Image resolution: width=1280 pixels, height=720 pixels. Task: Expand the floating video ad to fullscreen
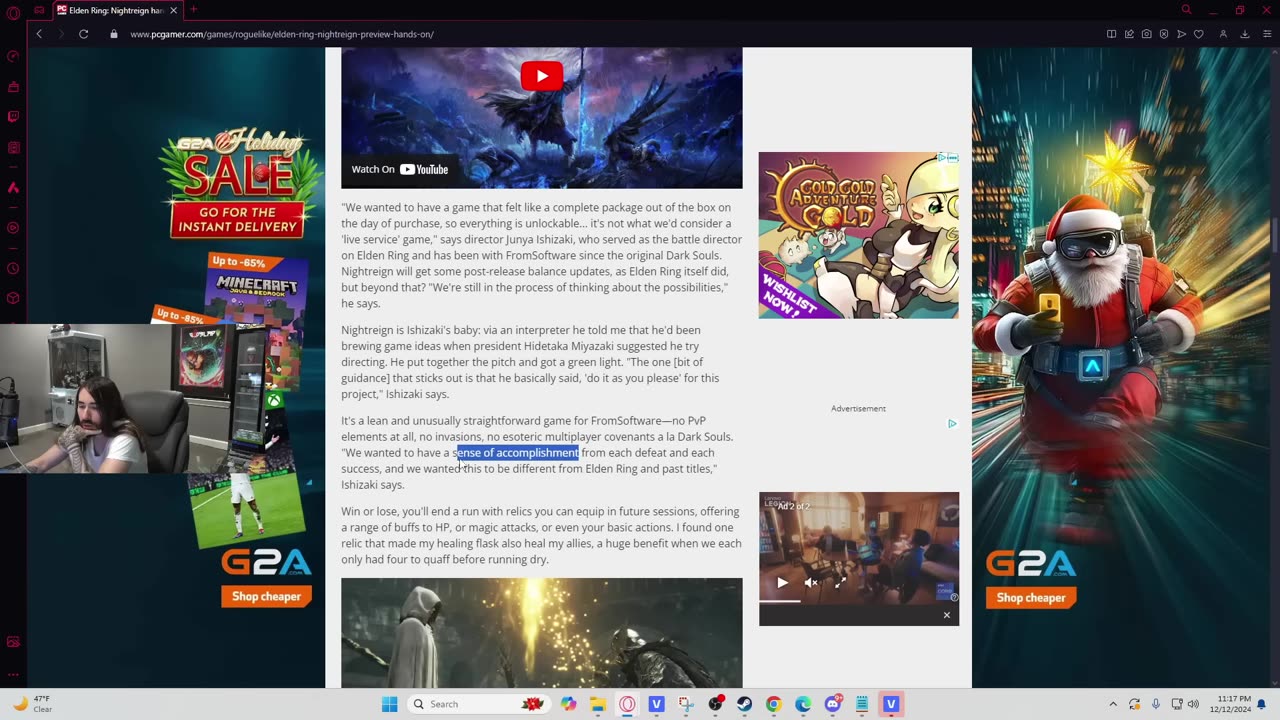840,582
